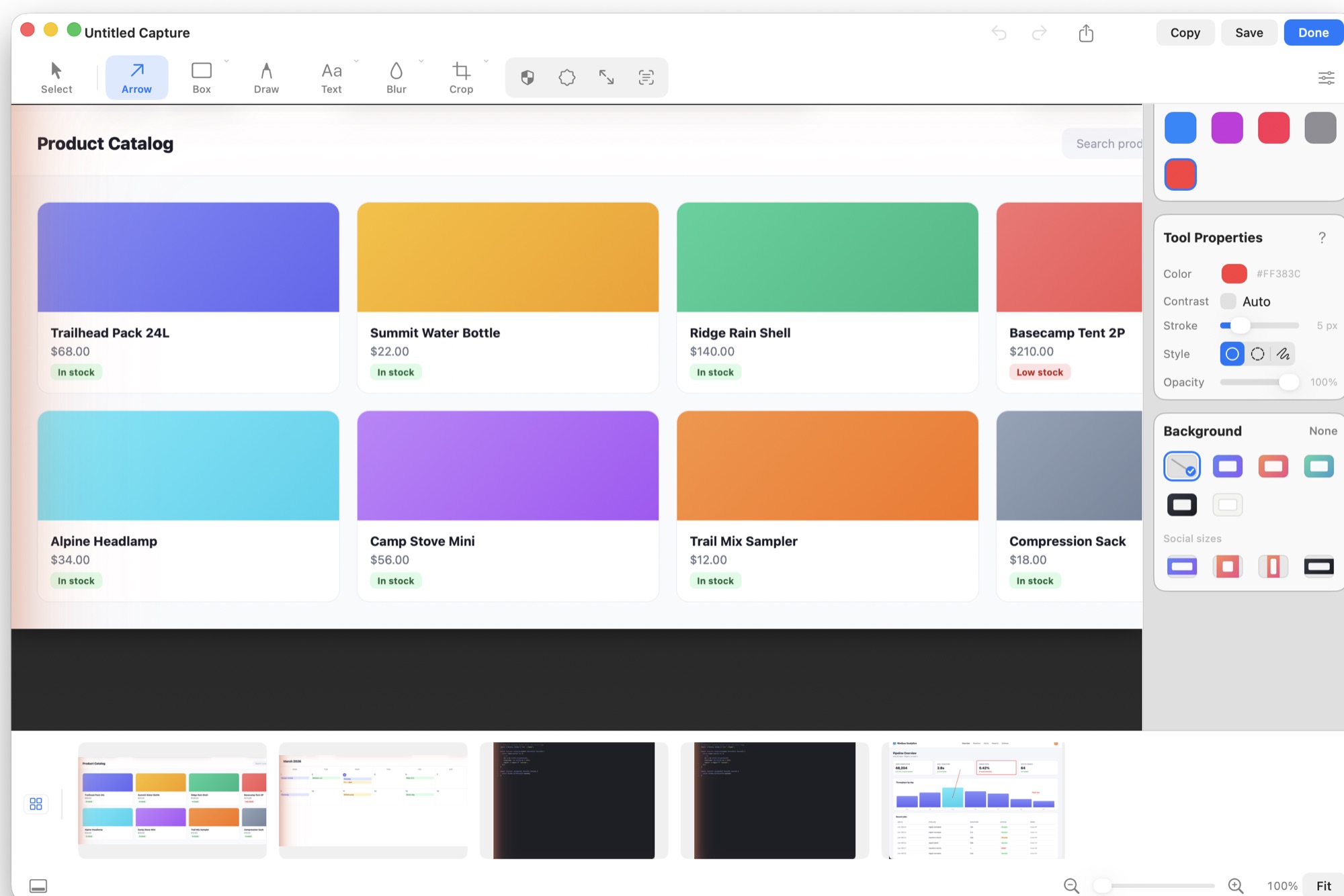
Task: Redo the last action
Action: coord(1040,33)
